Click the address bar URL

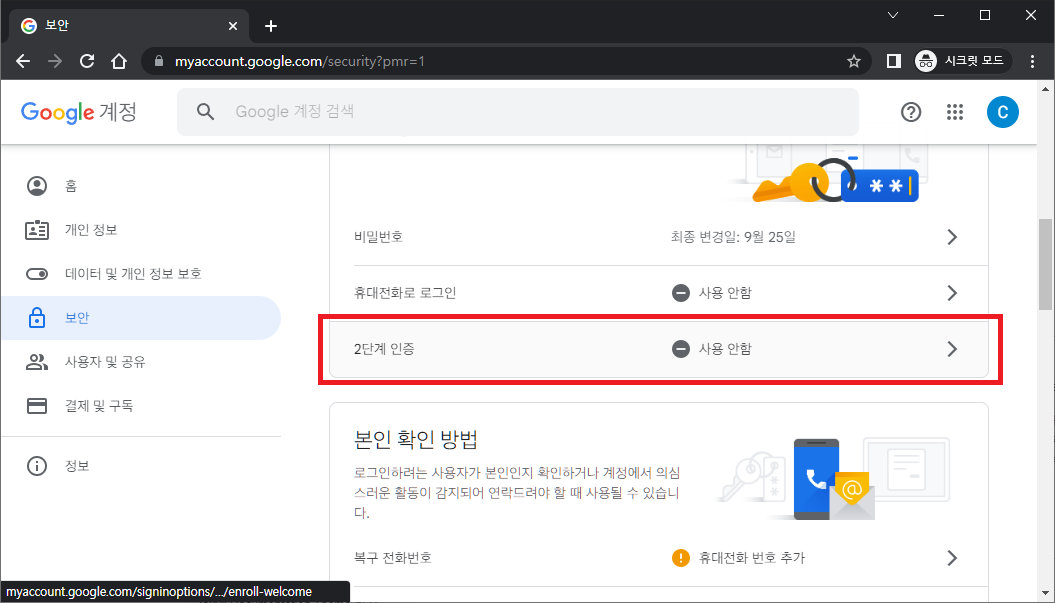[x=300, y=61]
